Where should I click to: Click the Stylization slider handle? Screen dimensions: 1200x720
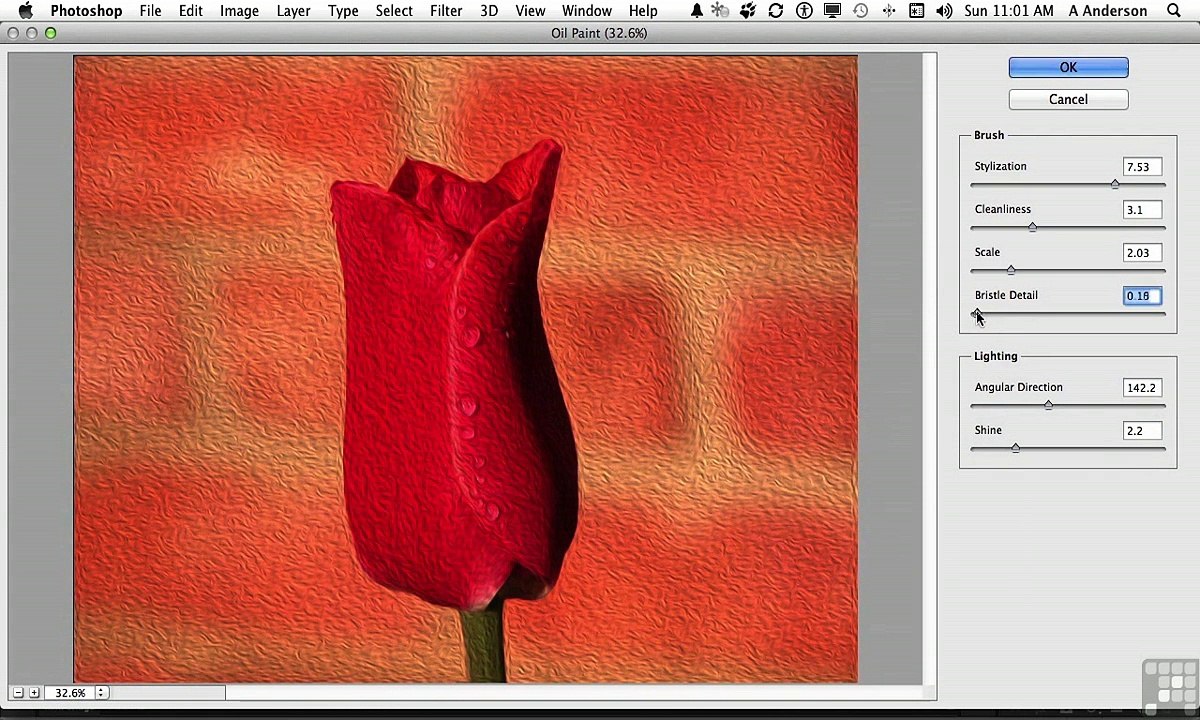tap(1115, 184)
